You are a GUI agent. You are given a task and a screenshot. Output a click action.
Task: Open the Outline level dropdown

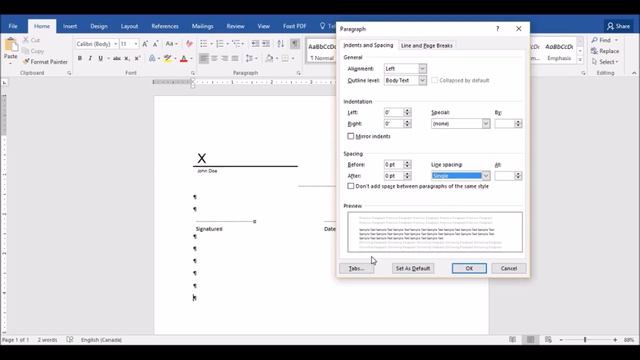click(422, 80)
